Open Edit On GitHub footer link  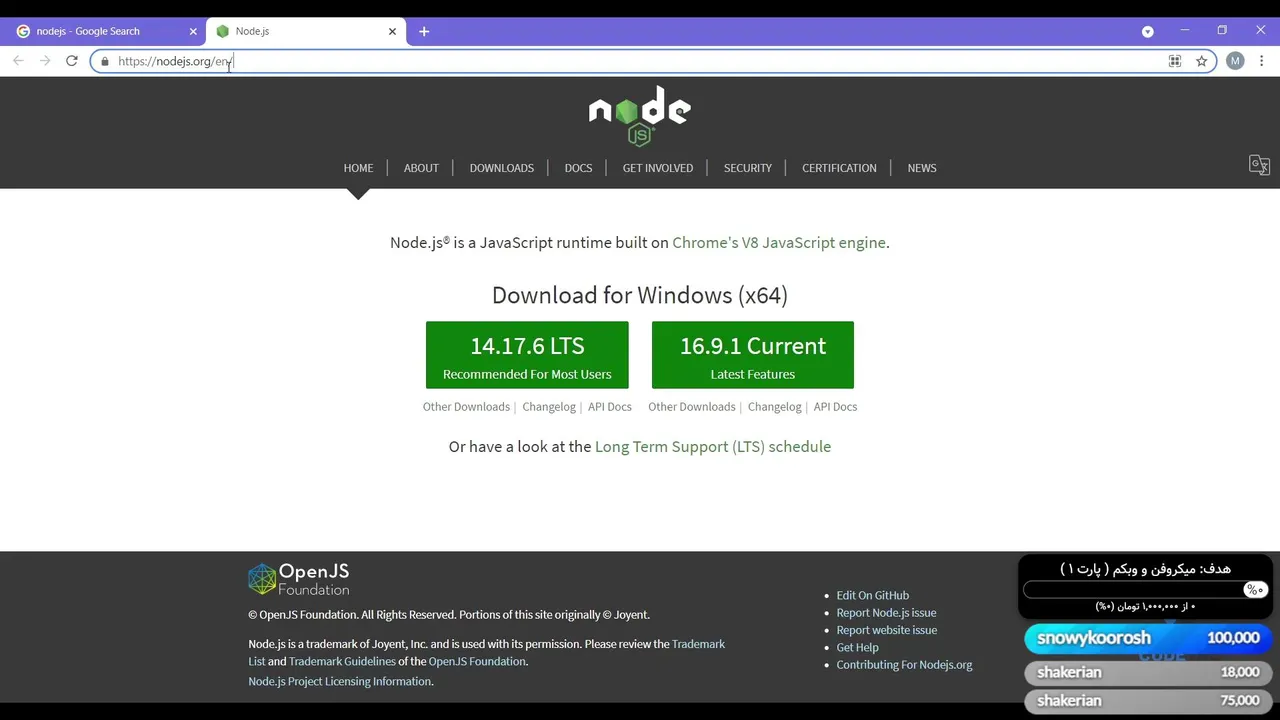coord(873,595)
